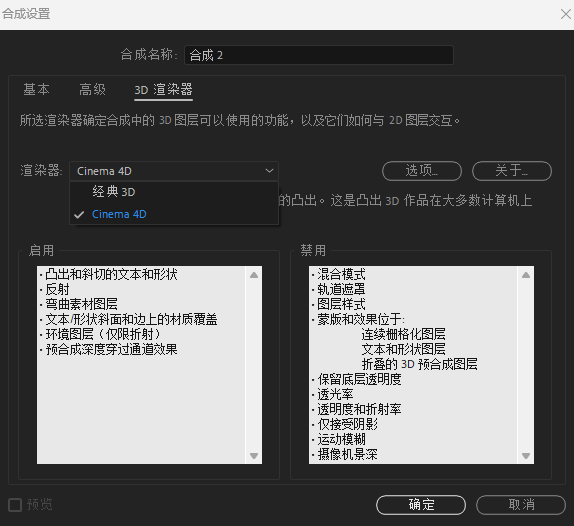The image size is (574, 526).
Task: Confirm with the 确定 button
Action: (x=421, y=505)
